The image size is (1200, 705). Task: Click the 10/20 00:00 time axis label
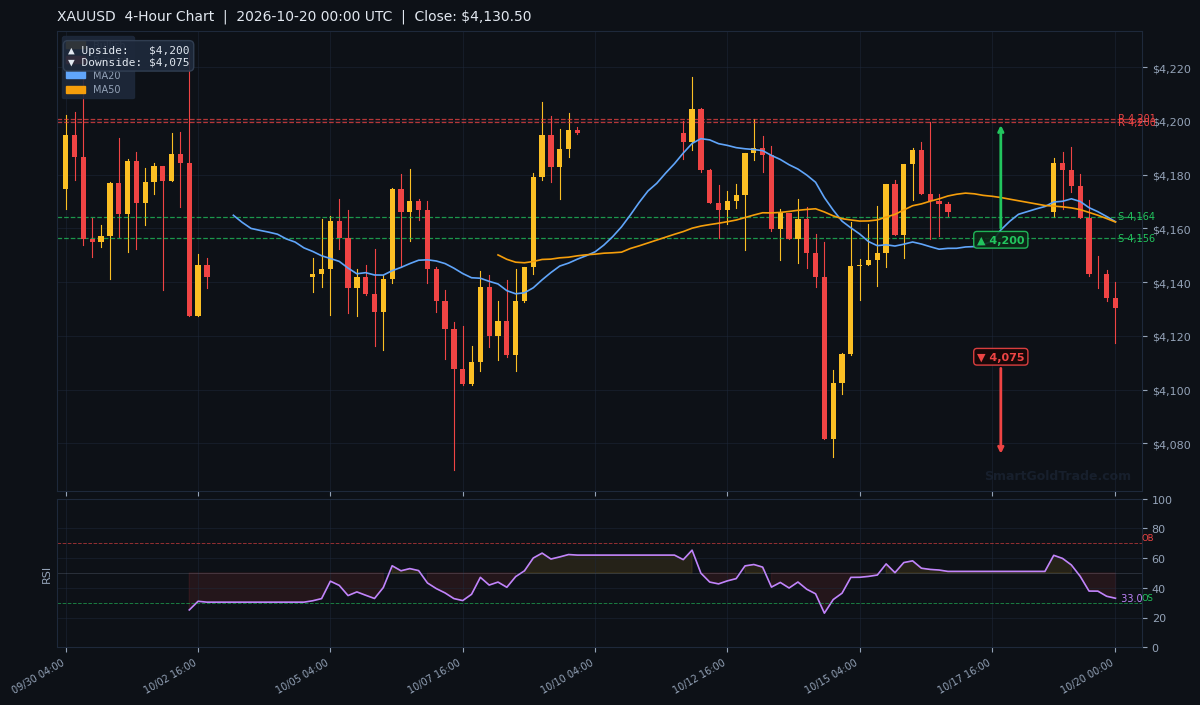[1087, 676]
